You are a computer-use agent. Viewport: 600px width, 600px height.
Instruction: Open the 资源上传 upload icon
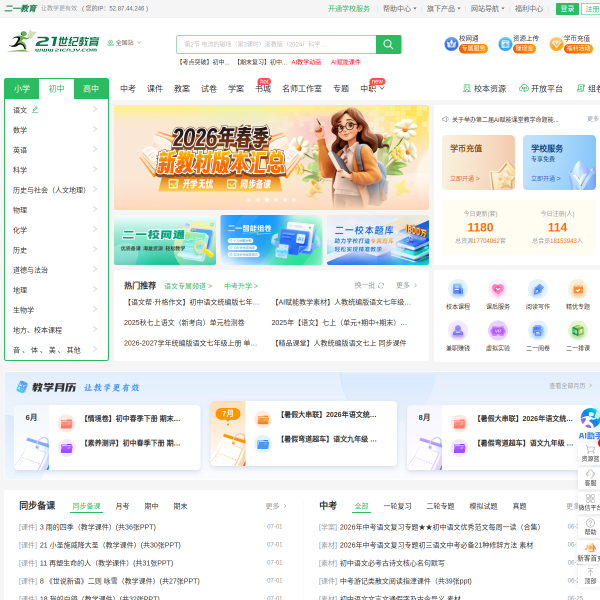pos(505,44)
